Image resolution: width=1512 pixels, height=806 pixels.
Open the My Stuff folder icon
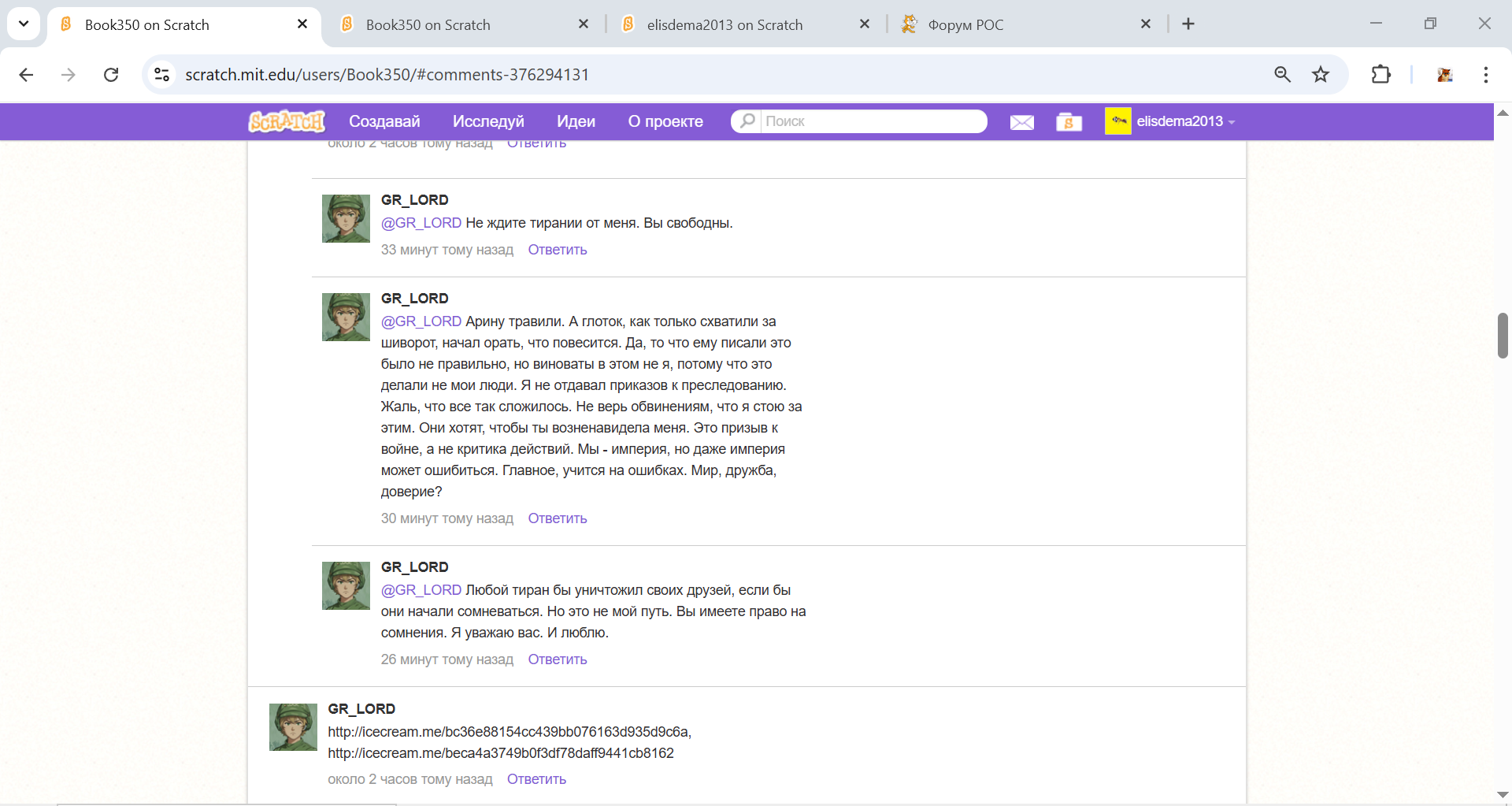[1069, 122]
